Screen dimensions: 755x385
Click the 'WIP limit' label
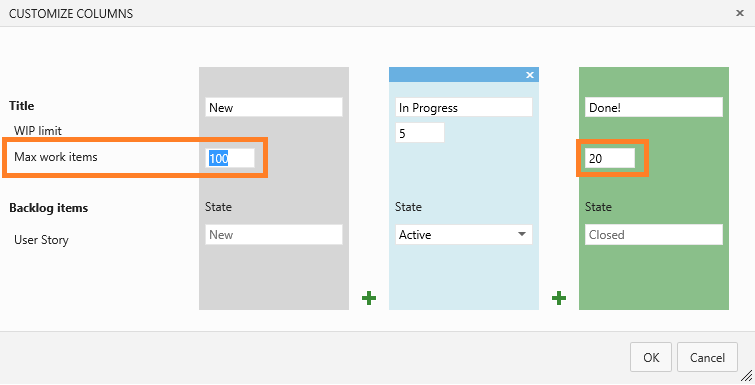[x=38, y=131]
